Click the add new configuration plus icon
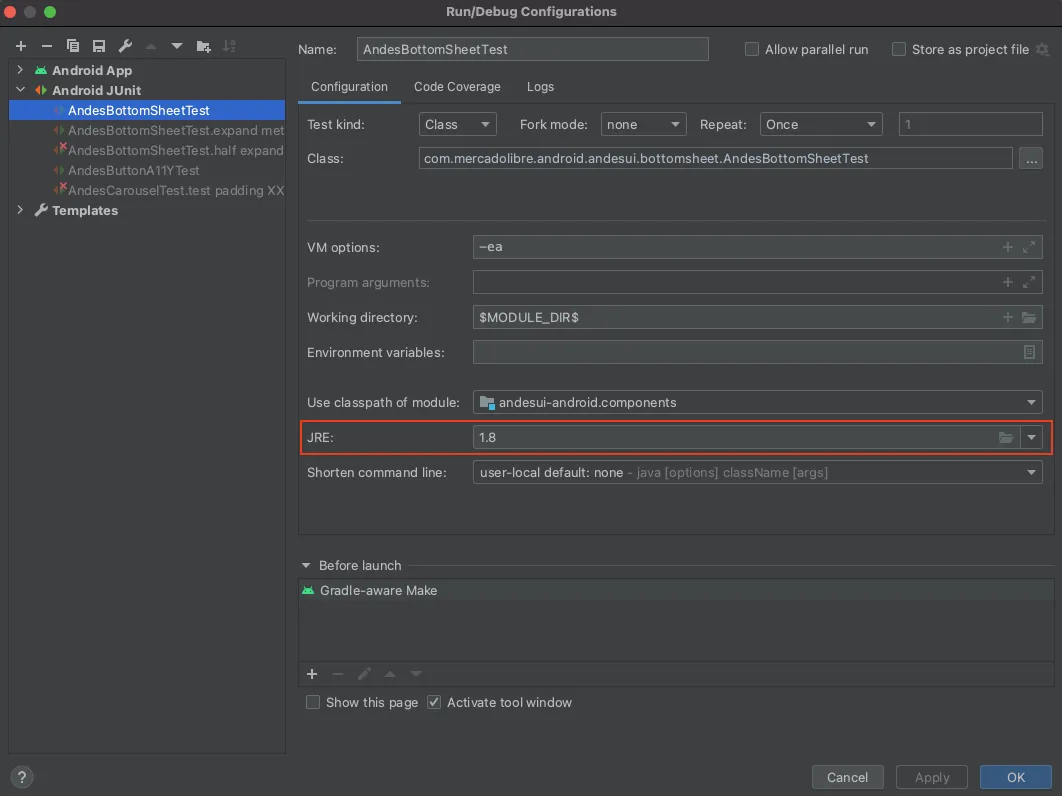This screenshot has height=796, width=1062. tap(20, 46)
